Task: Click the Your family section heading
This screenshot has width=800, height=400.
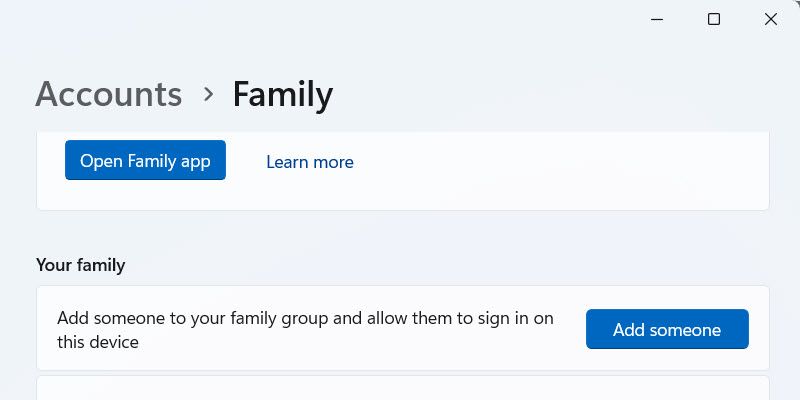Action: pyautogui.click(x=81, y=265)
